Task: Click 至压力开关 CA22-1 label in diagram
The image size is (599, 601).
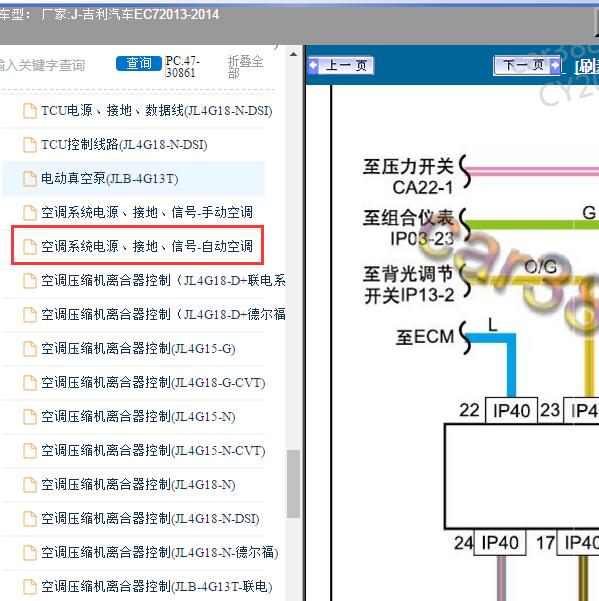Action: pyautogui.click(x=409, y=177)
